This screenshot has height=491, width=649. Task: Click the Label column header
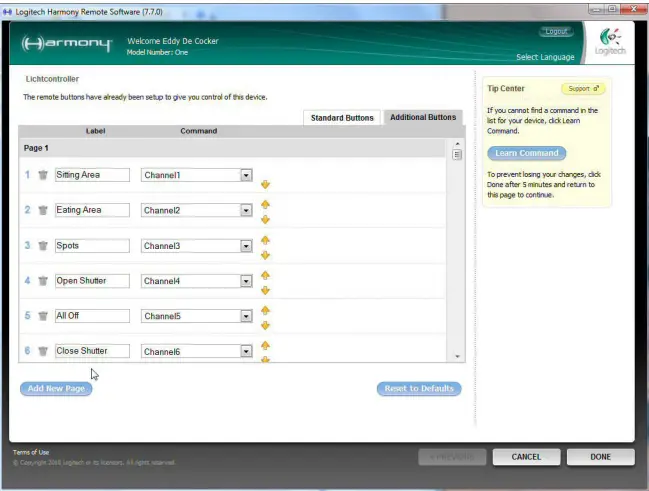[95, 131]
